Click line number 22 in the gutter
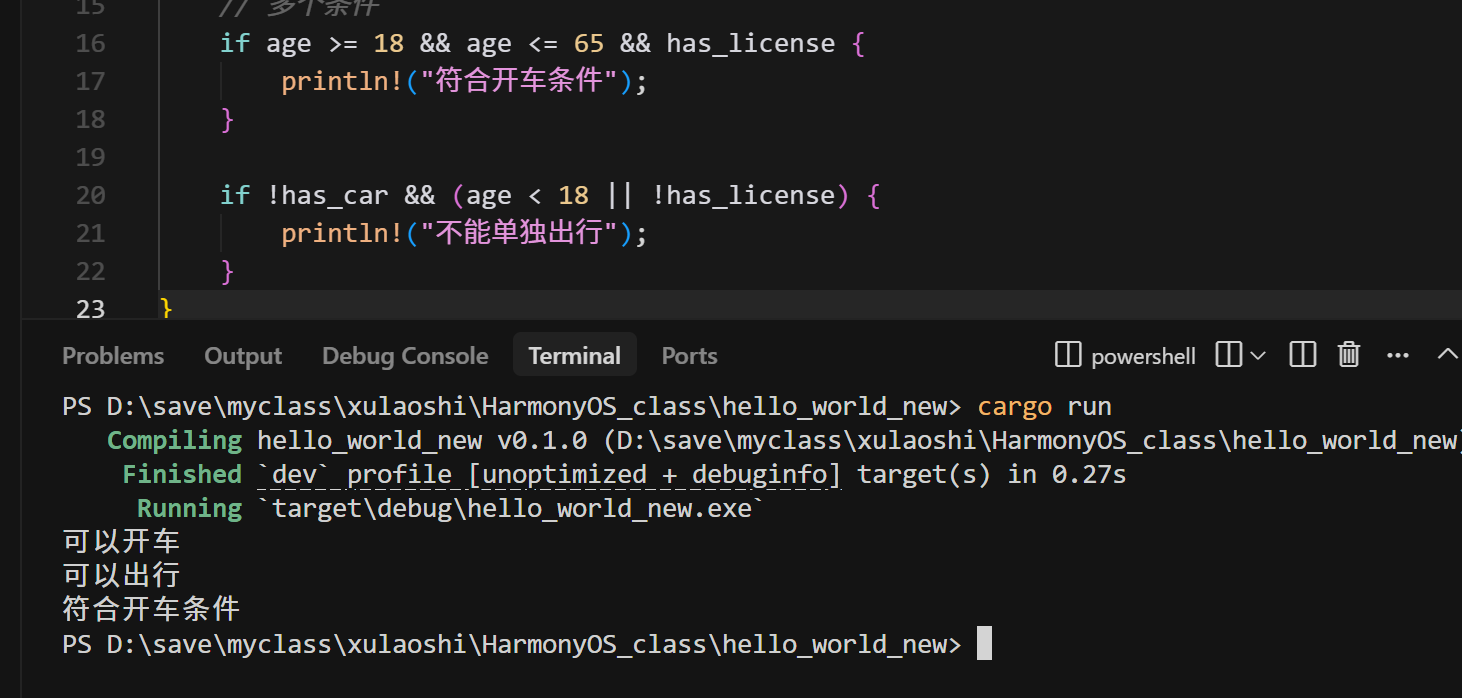 pos(90,271)
